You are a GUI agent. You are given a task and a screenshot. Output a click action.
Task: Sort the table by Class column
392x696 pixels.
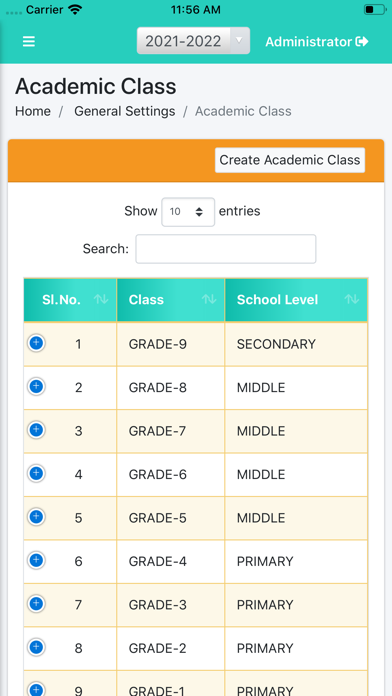click(x=171, y=300)
